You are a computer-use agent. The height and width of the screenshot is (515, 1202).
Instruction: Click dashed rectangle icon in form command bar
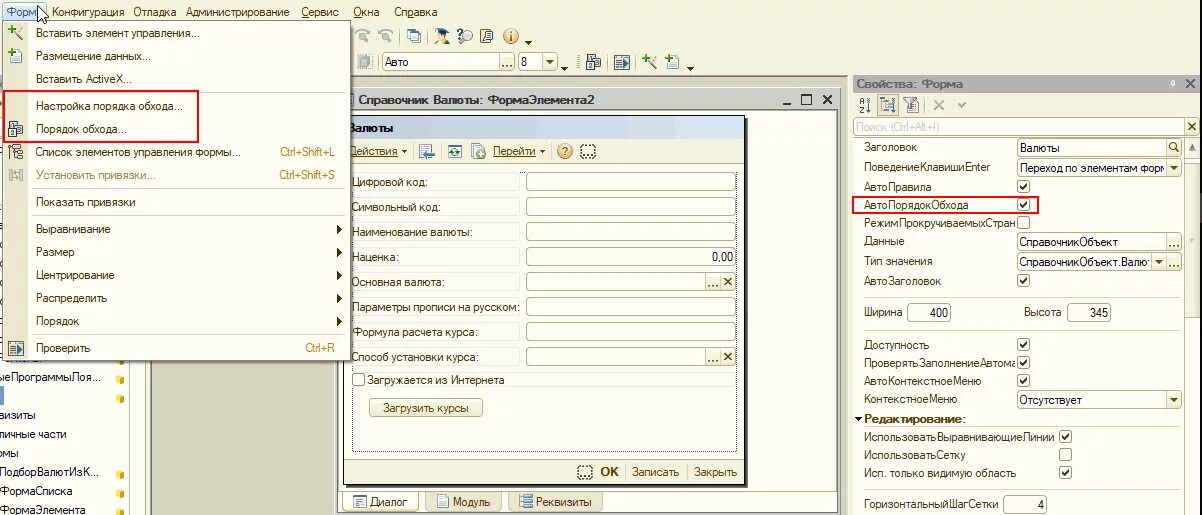click(x=588, y=151)
